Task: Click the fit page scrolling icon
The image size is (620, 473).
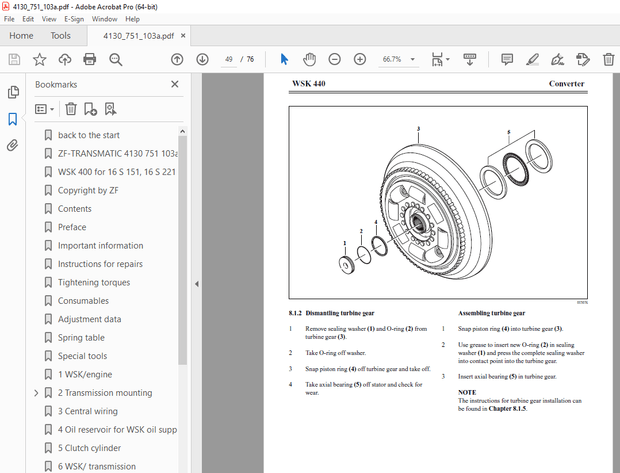Action: (x=437, y=60)
